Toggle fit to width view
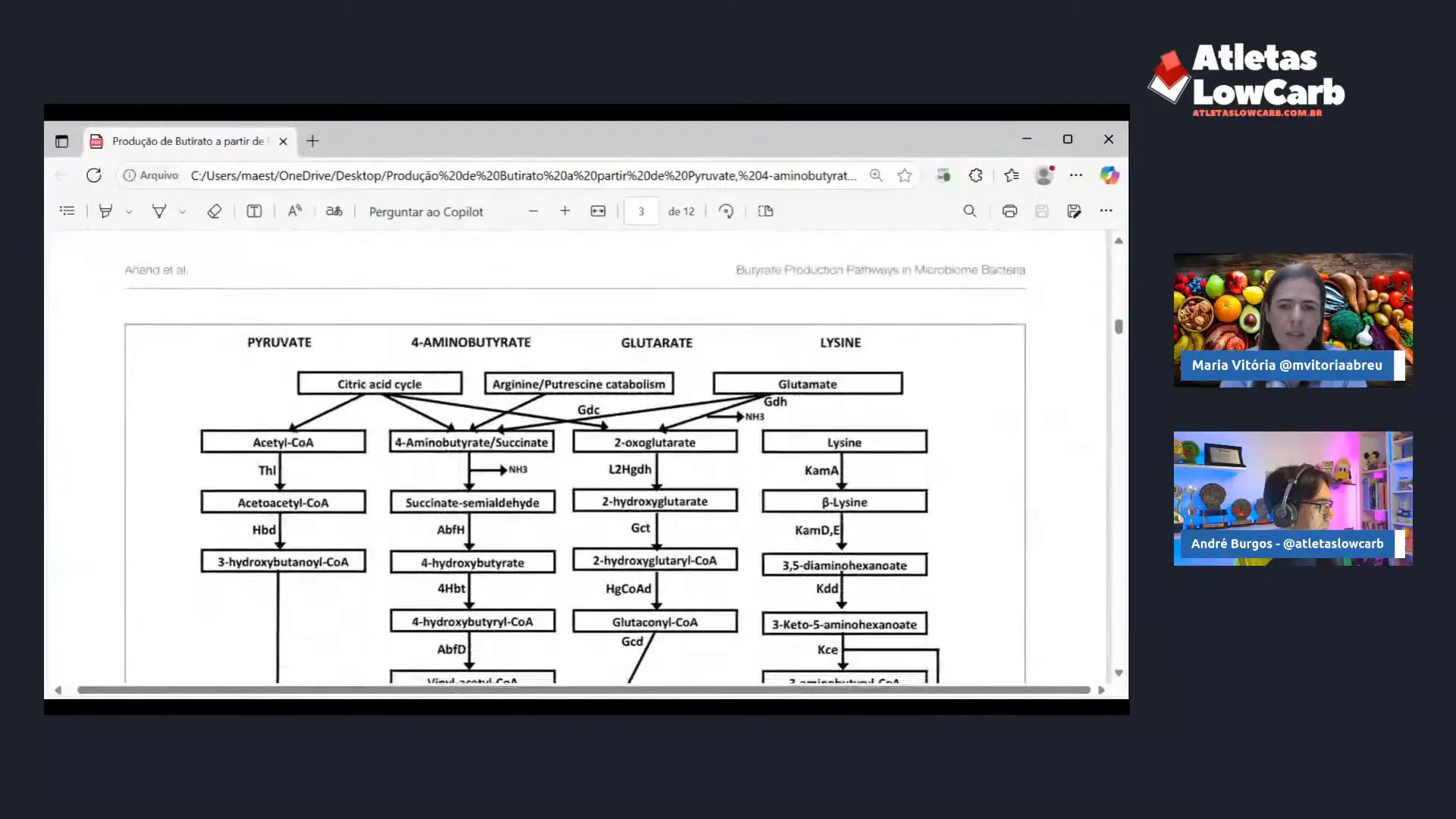 (x=598, y=212)
